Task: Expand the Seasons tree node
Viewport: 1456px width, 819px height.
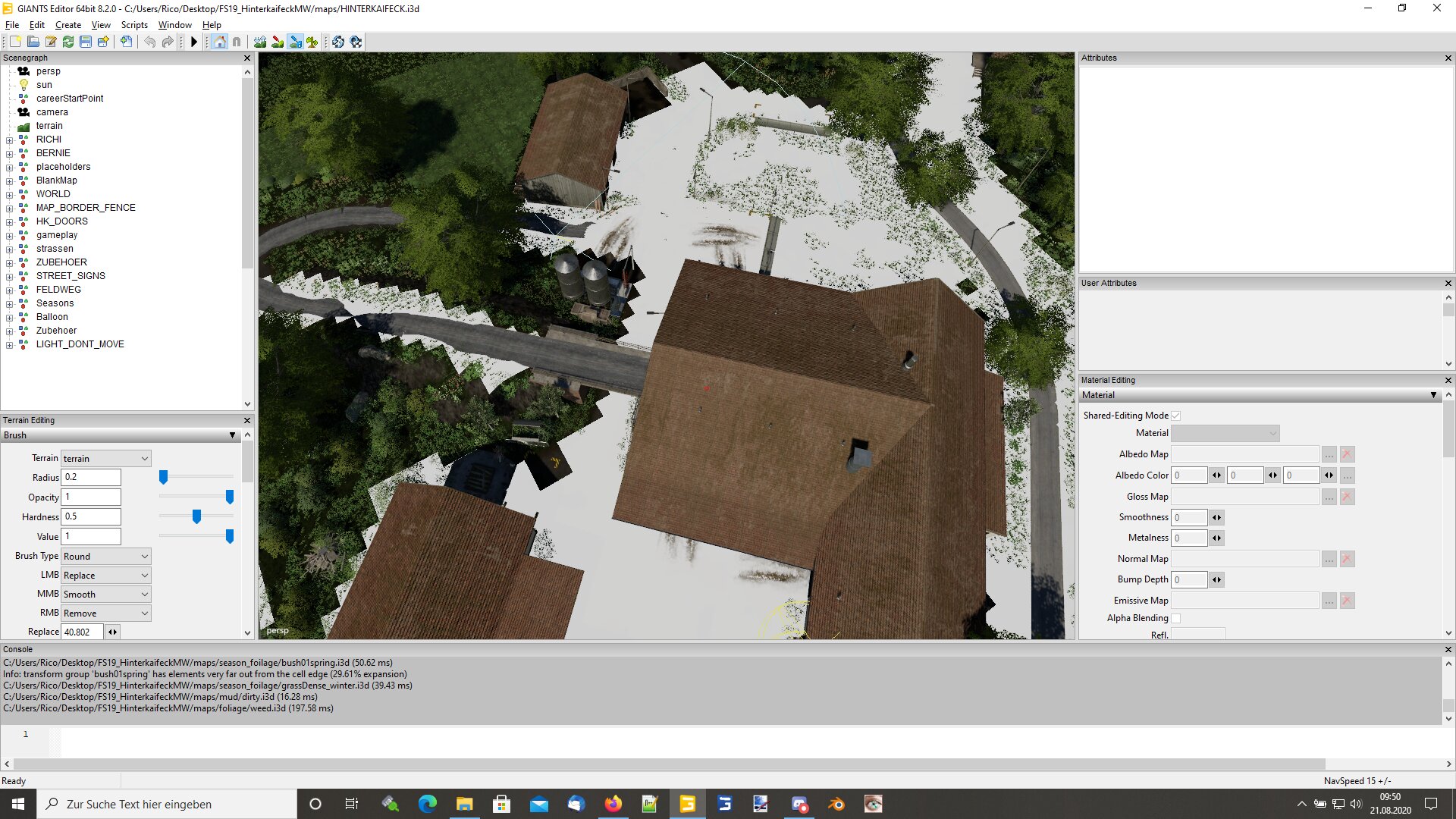Action: [9, 303]
